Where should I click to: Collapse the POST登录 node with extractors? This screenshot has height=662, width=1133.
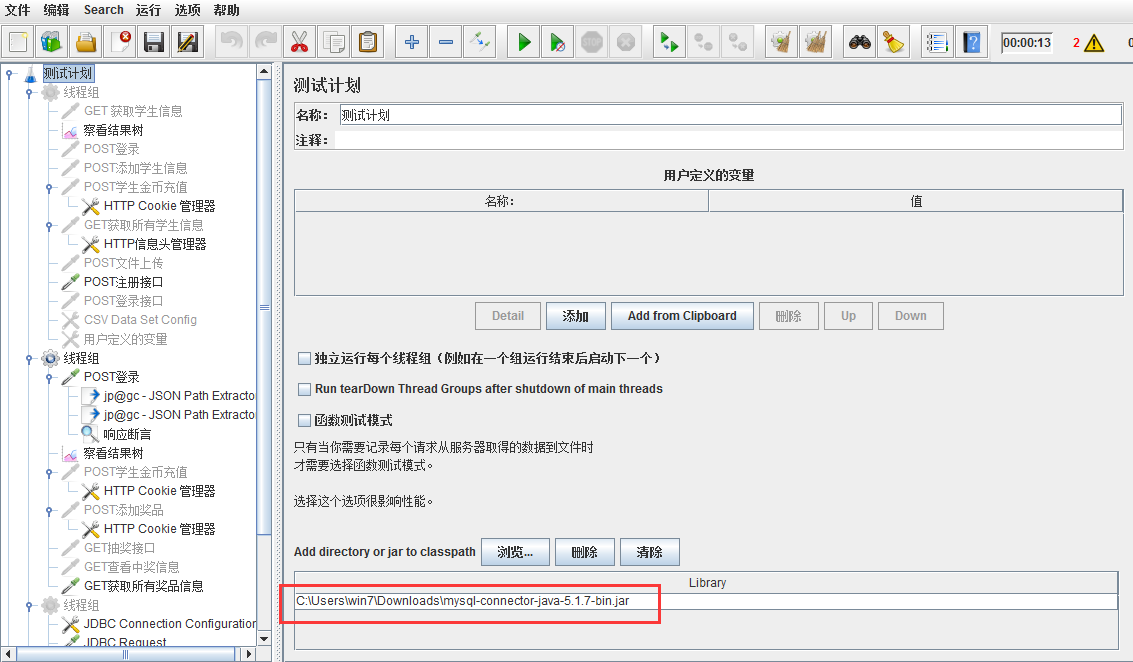[x=49, y=377]
